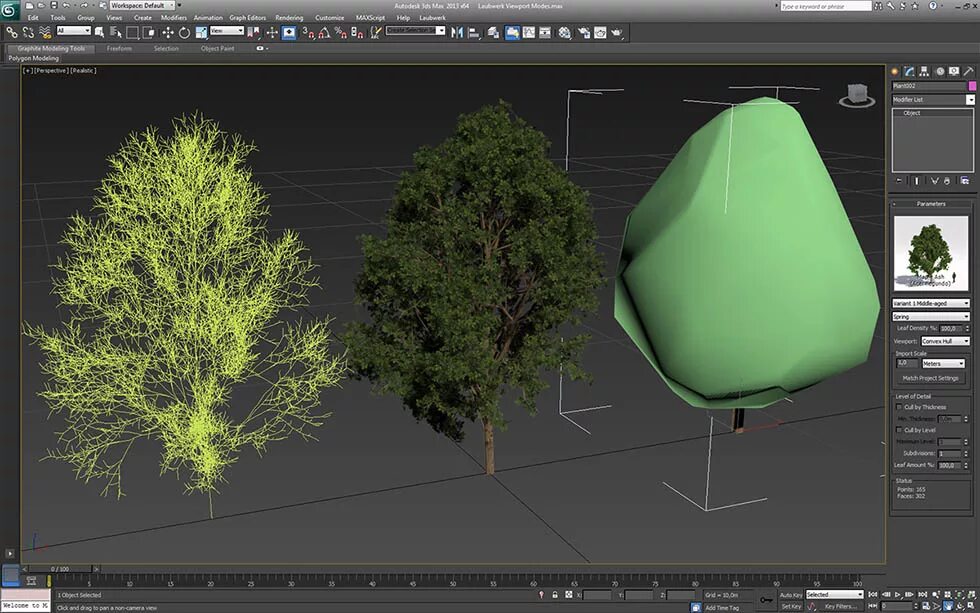Screen dimensions: 980x613
Task: Open the Material Editor icon
Action: 564,32
